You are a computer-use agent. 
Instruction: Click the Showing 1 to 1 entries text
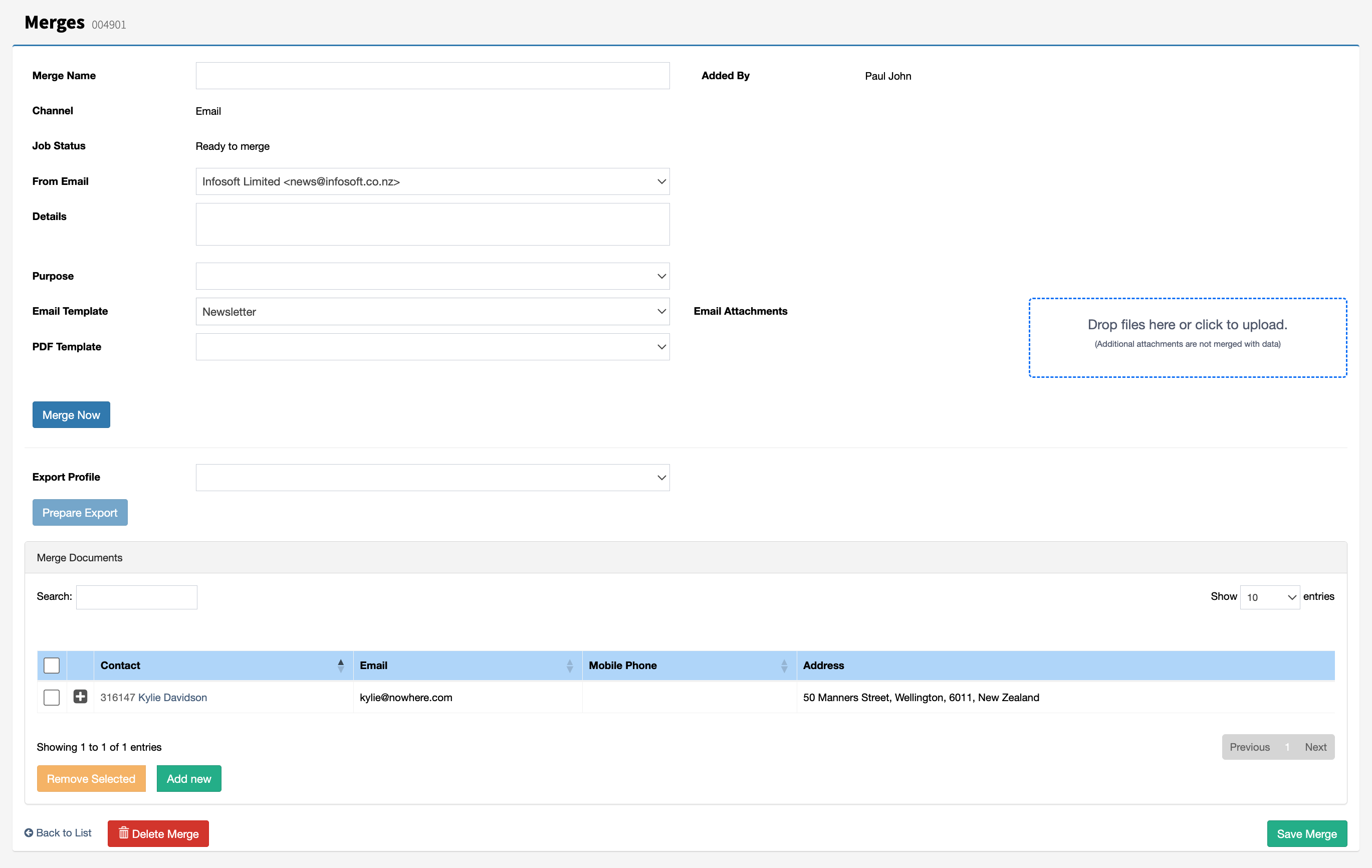pos(99,747)
